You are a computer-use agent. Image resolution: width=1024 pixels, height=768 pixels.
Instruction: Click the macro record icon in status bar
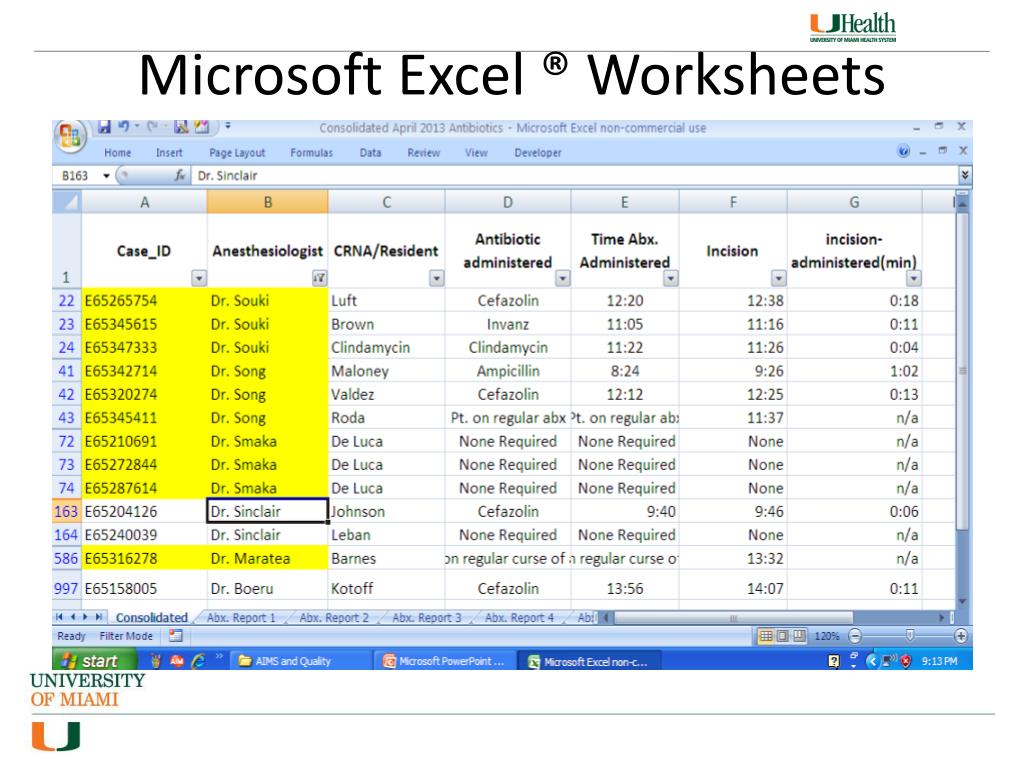pyautogui.click(x=176, y=635)
